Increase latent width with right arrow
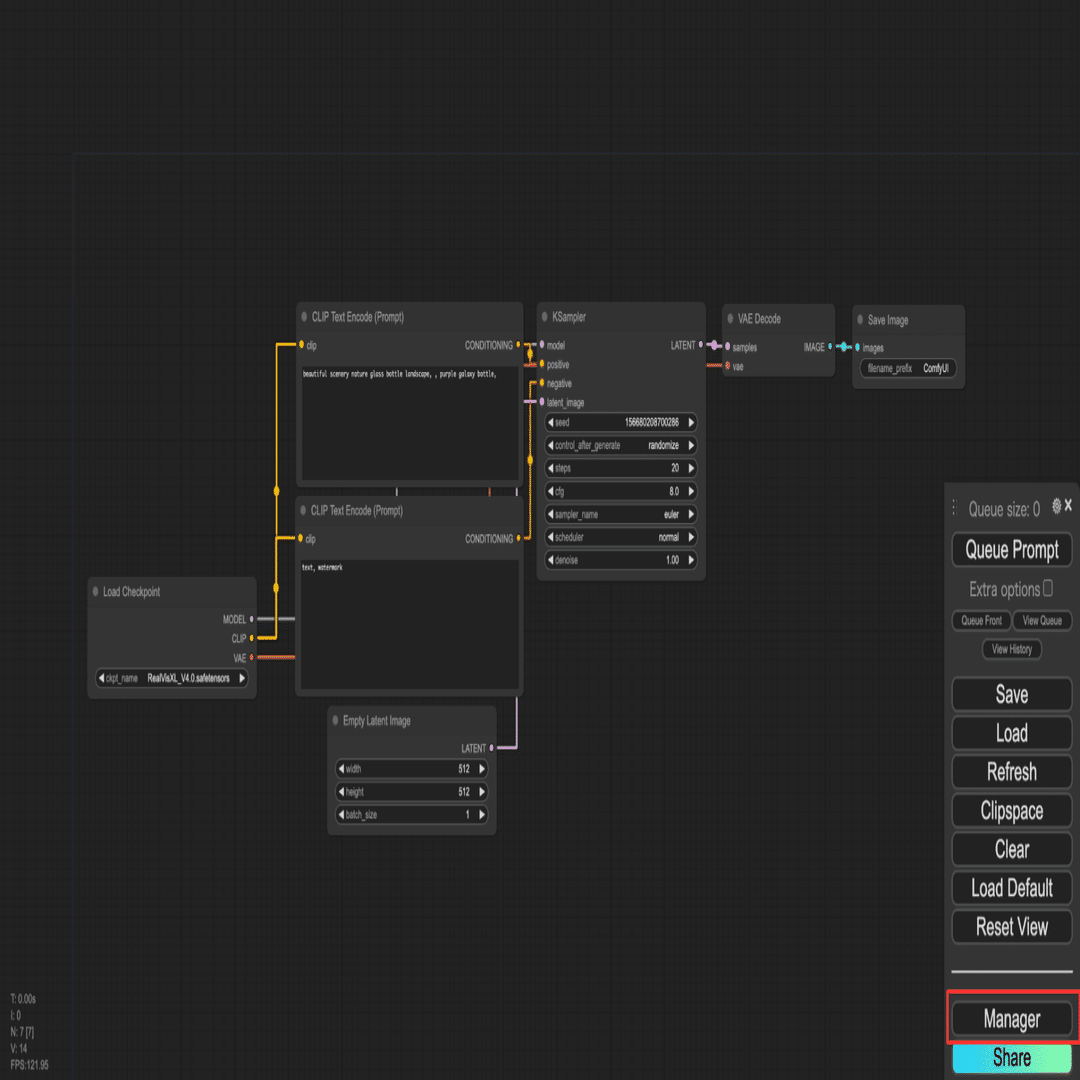 pyautogui.click(x=482, y=769)
